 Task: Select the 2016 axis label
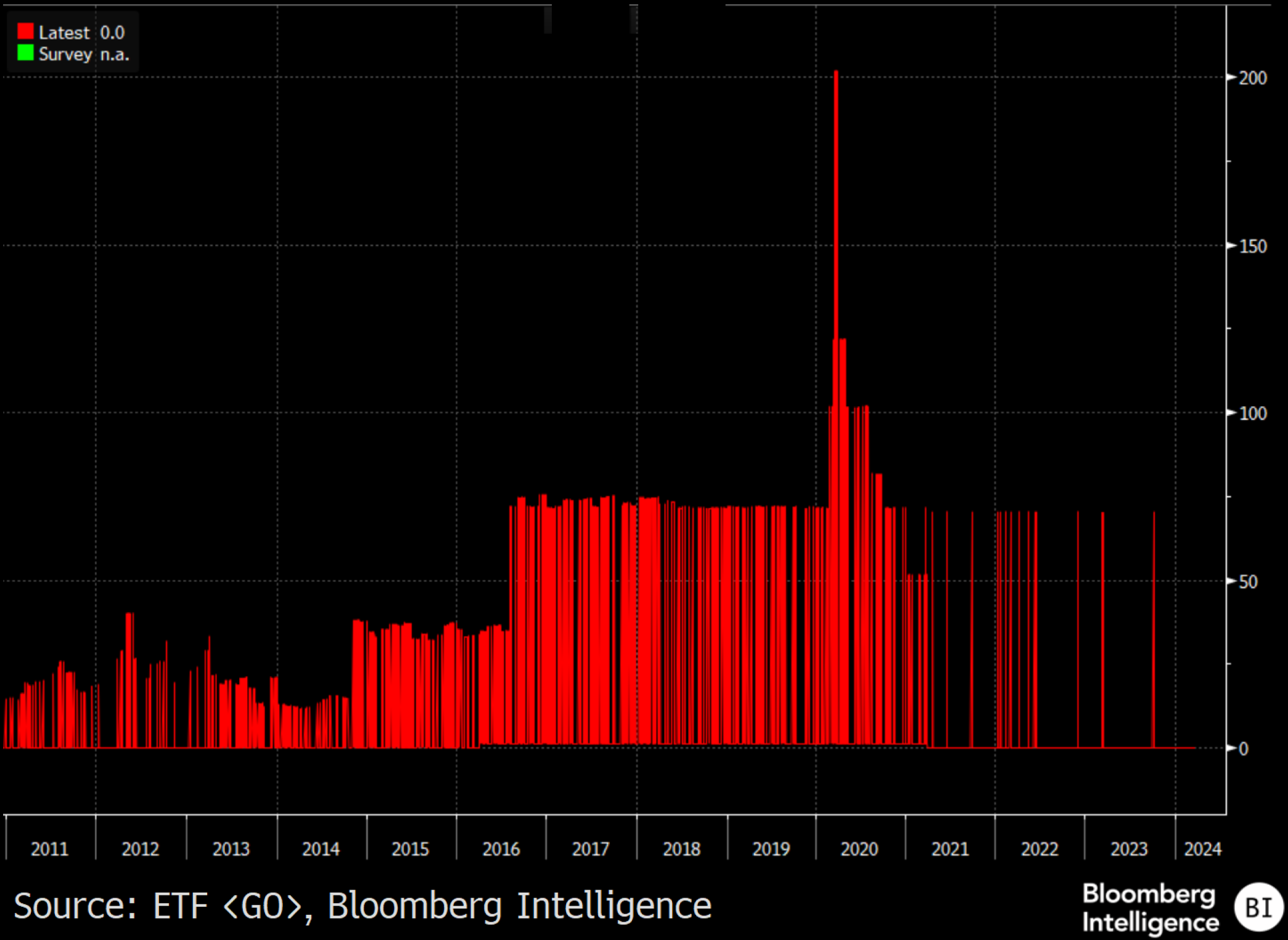pos(502,849)
